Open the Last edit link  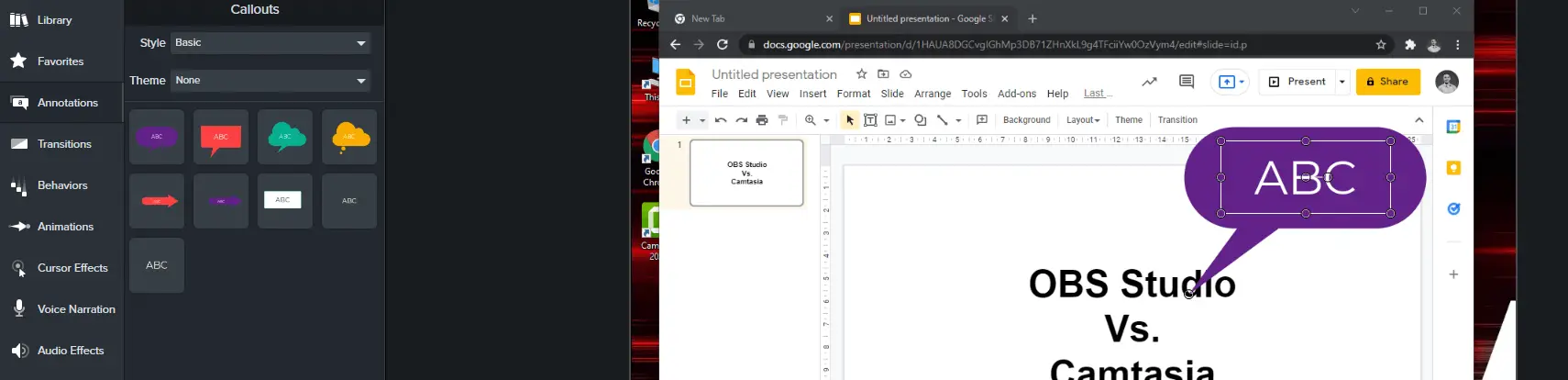click(1098, 94)
